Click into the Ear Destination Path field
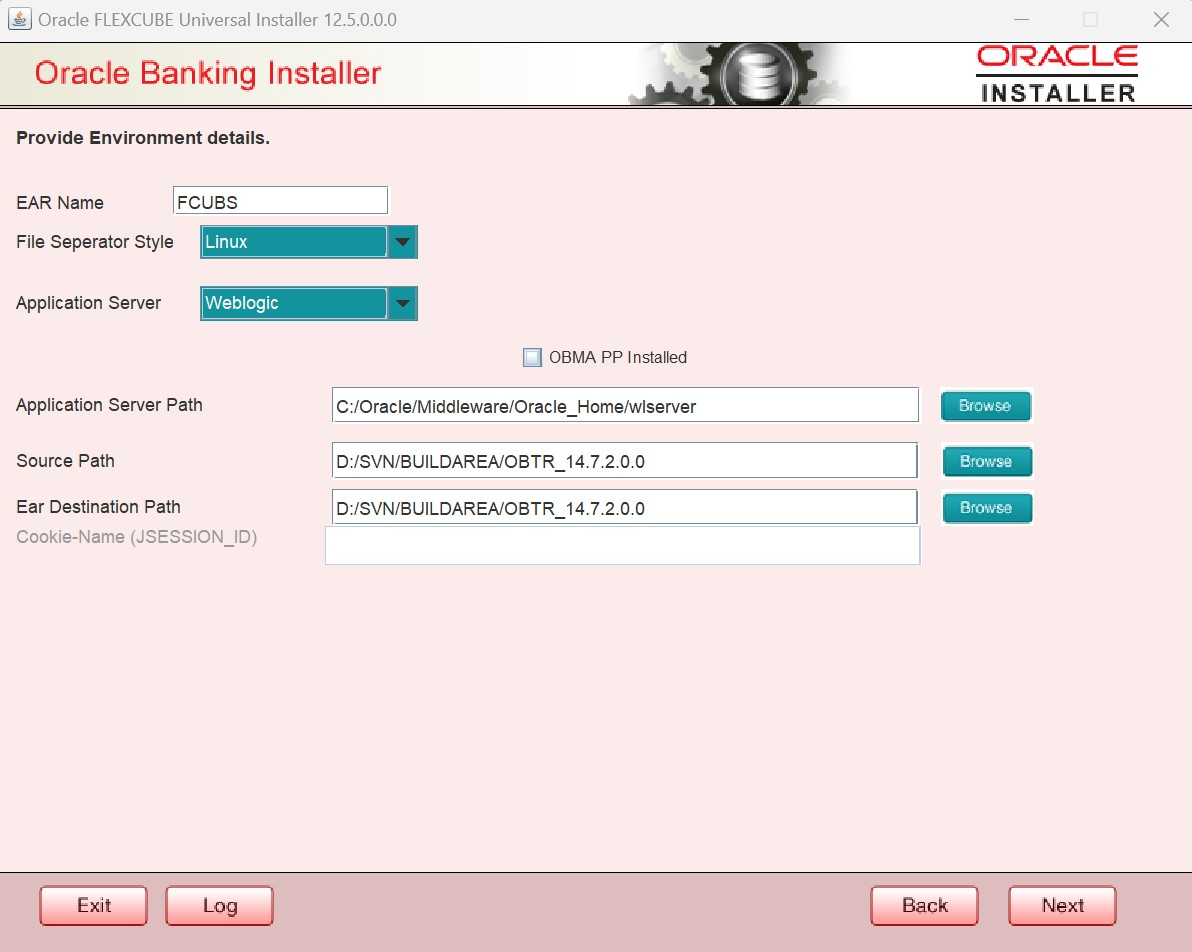1192x952 pixels. (x=625, y=507)
